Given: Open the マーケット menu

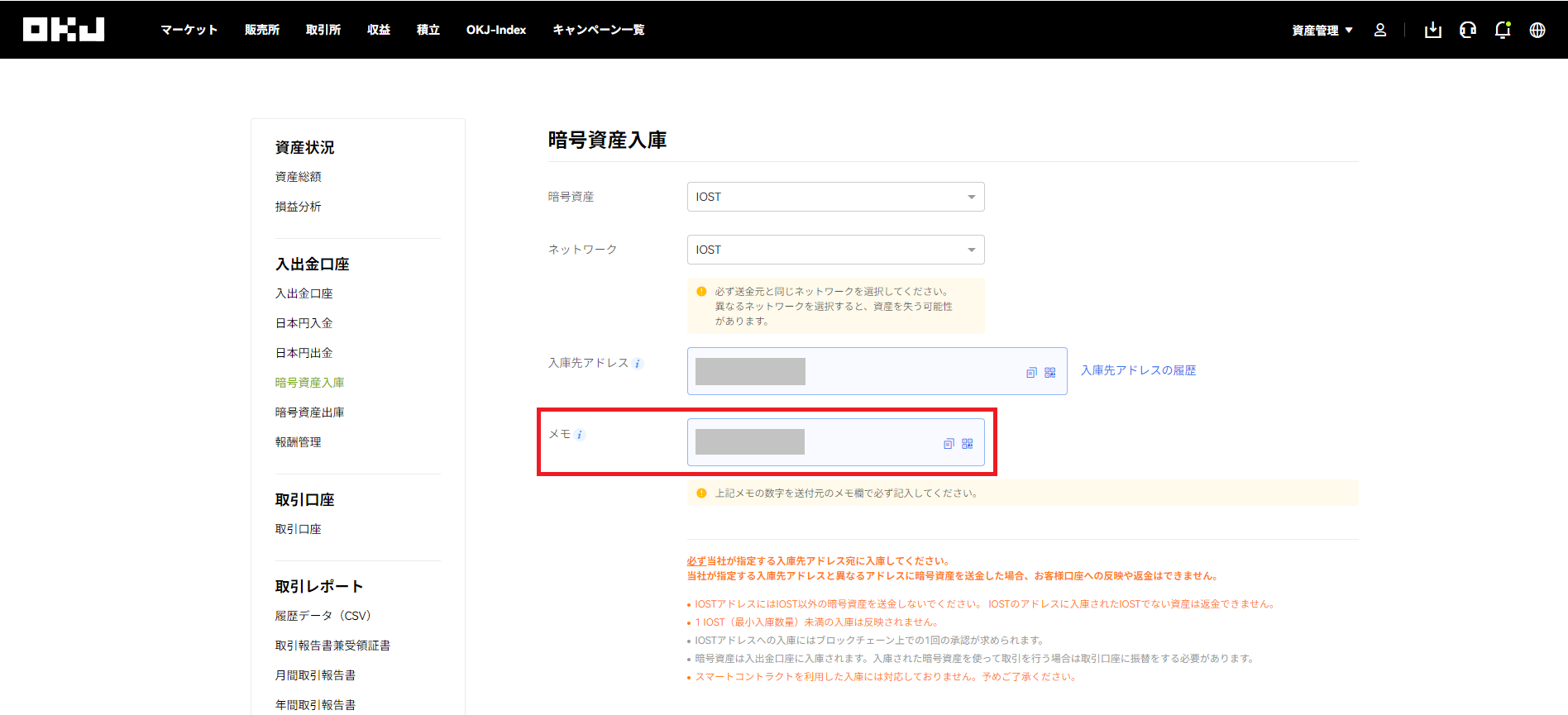Looking at the screenshot, I should [189, 30].
